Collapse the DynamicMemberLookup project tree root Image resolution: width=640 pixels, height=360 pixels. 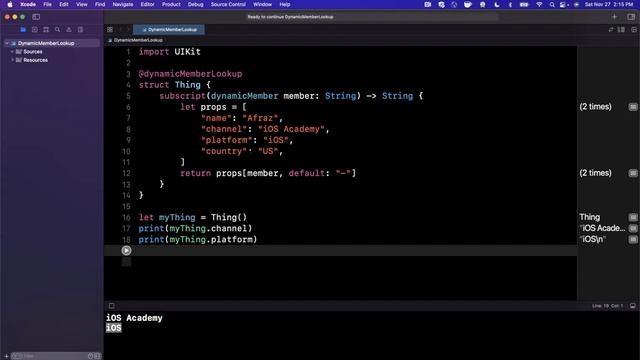[x=7, y=43]
